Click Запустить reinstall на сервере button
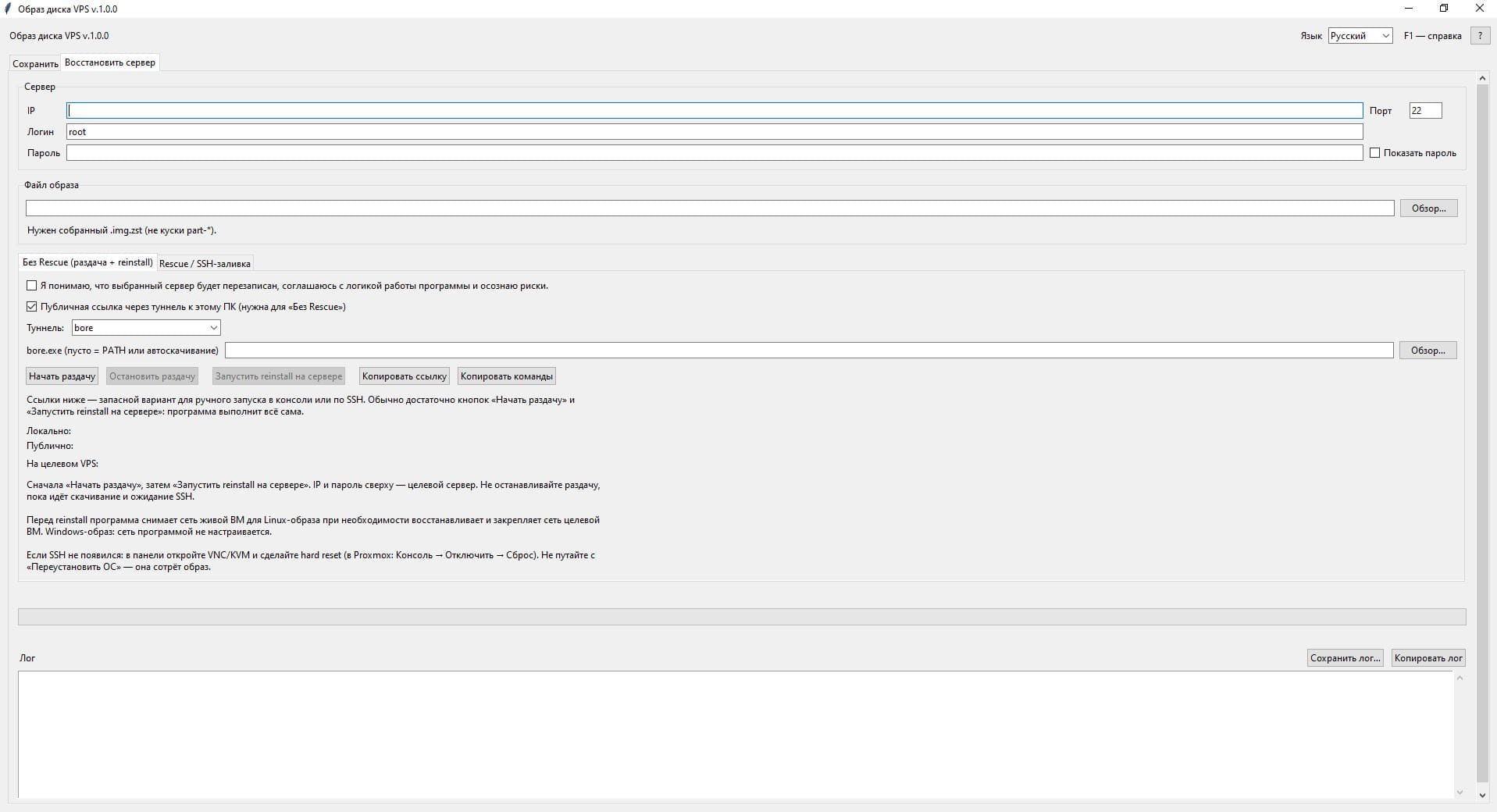Viewport: 1497px width, 812px height. (x=279, y=376)
